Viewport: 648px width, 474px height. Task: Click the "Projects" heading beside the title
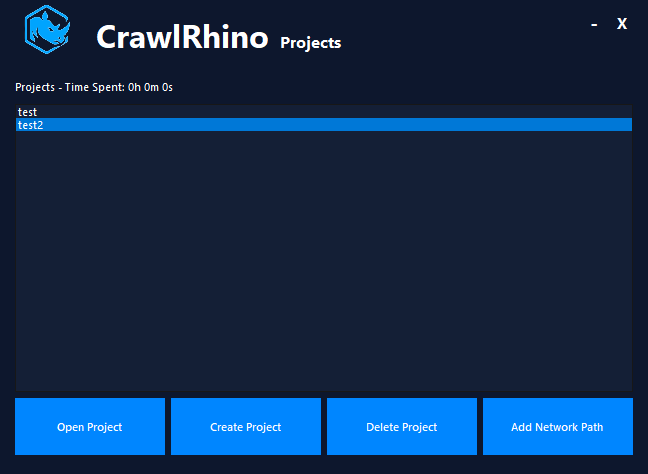(311, 43)
